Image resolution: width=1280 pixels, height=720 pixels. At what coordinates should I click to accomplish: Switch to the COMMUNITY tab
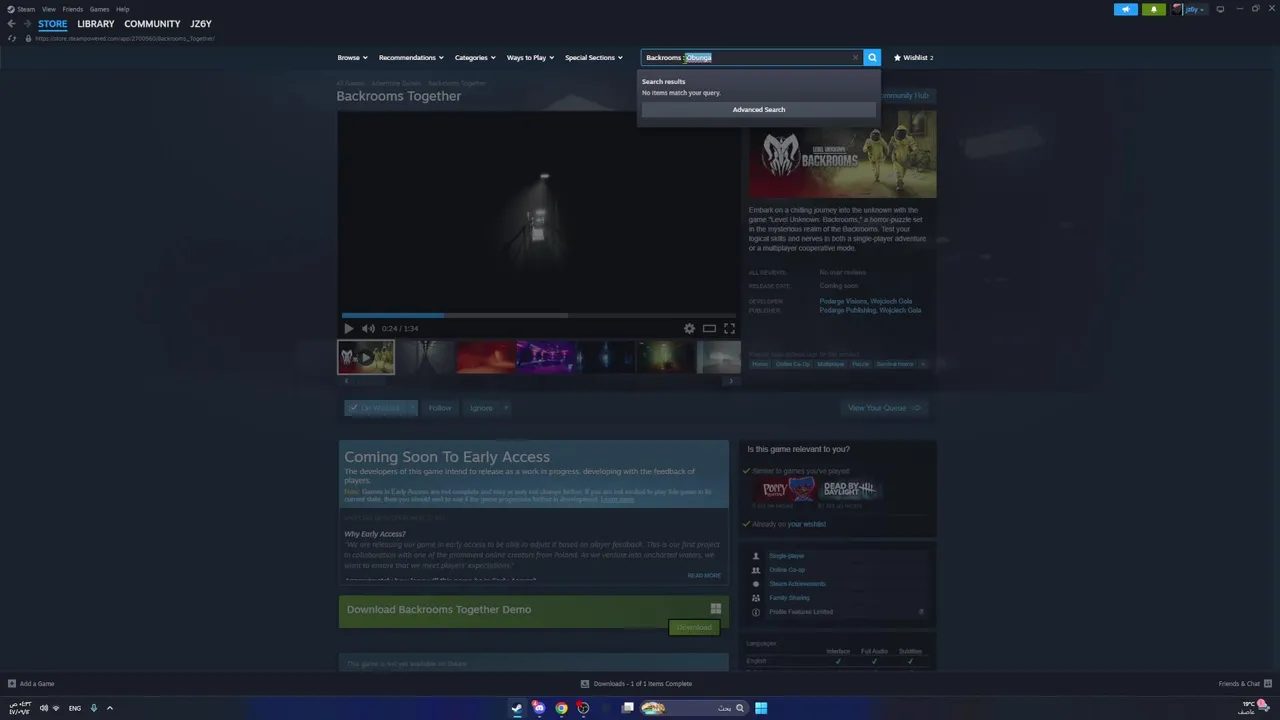[x=152, y=24]
